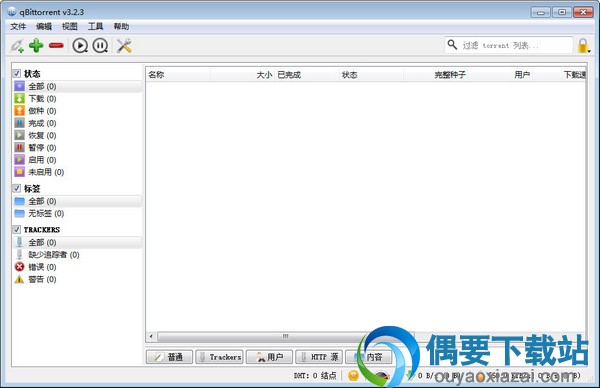Switch to the HTTP 源 tab

(x=319, y=357)
